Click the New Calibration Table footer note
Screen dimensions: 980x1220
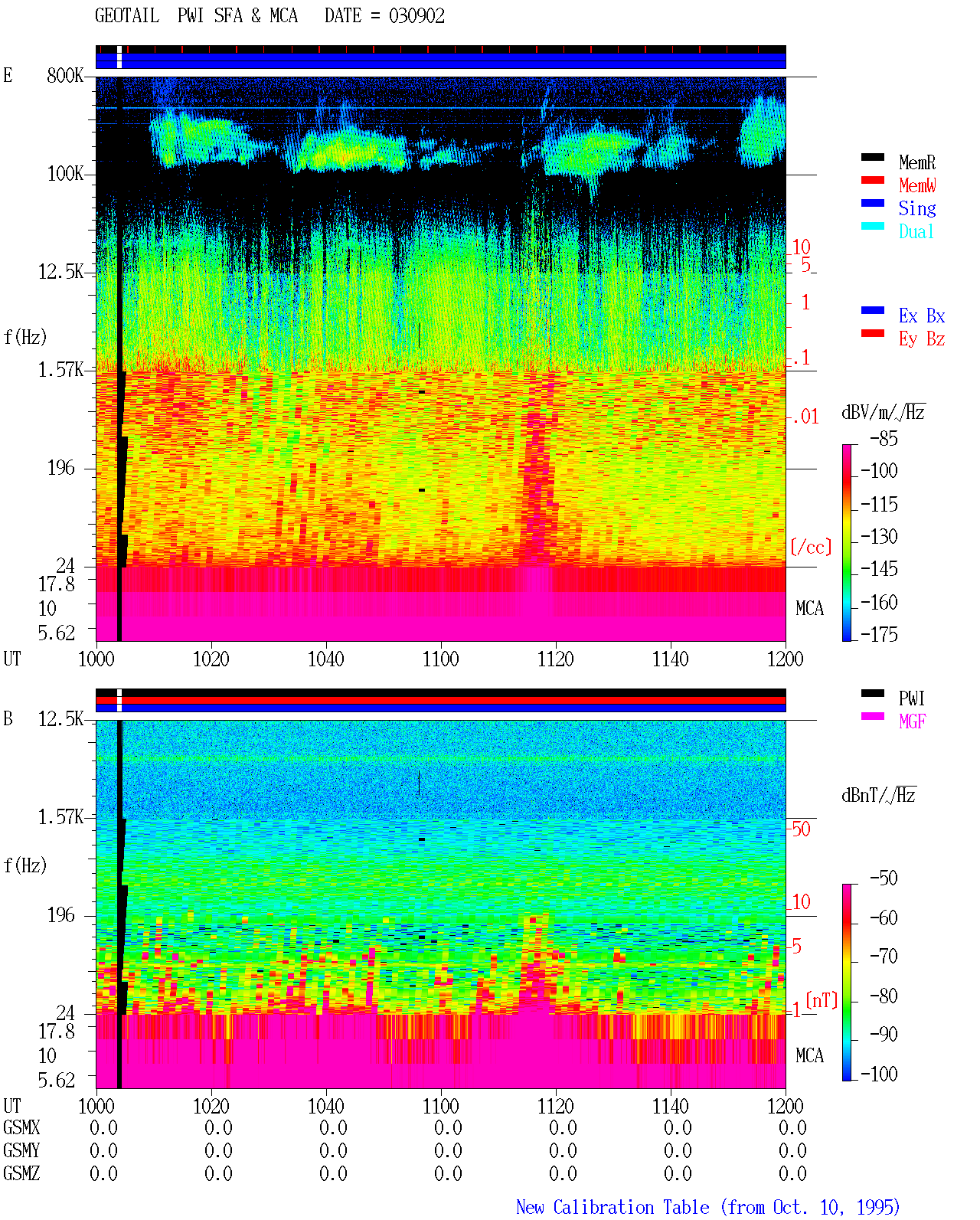tap(707, 1207)
